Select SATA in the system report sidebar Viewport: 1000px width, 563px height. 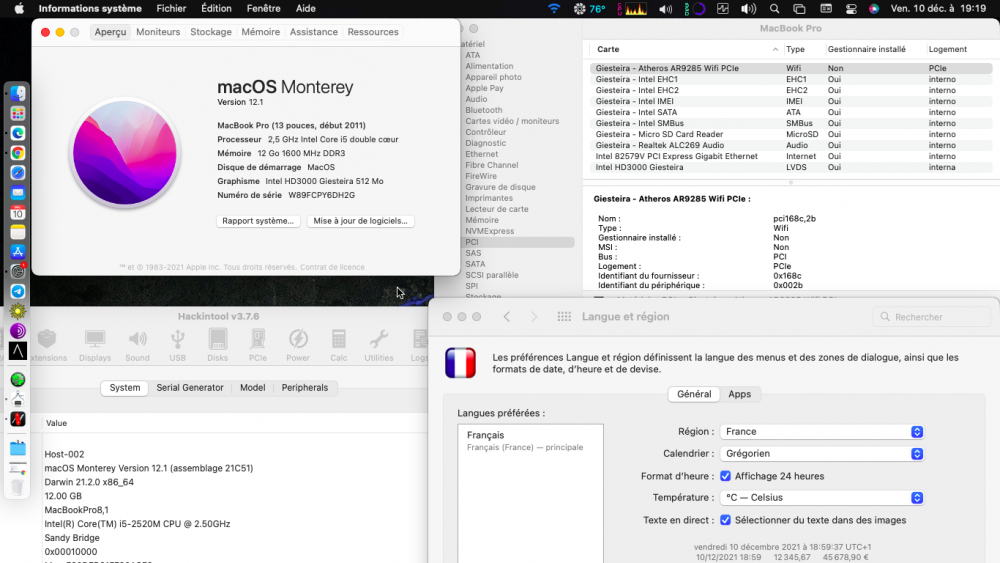(x=475, y=264)
